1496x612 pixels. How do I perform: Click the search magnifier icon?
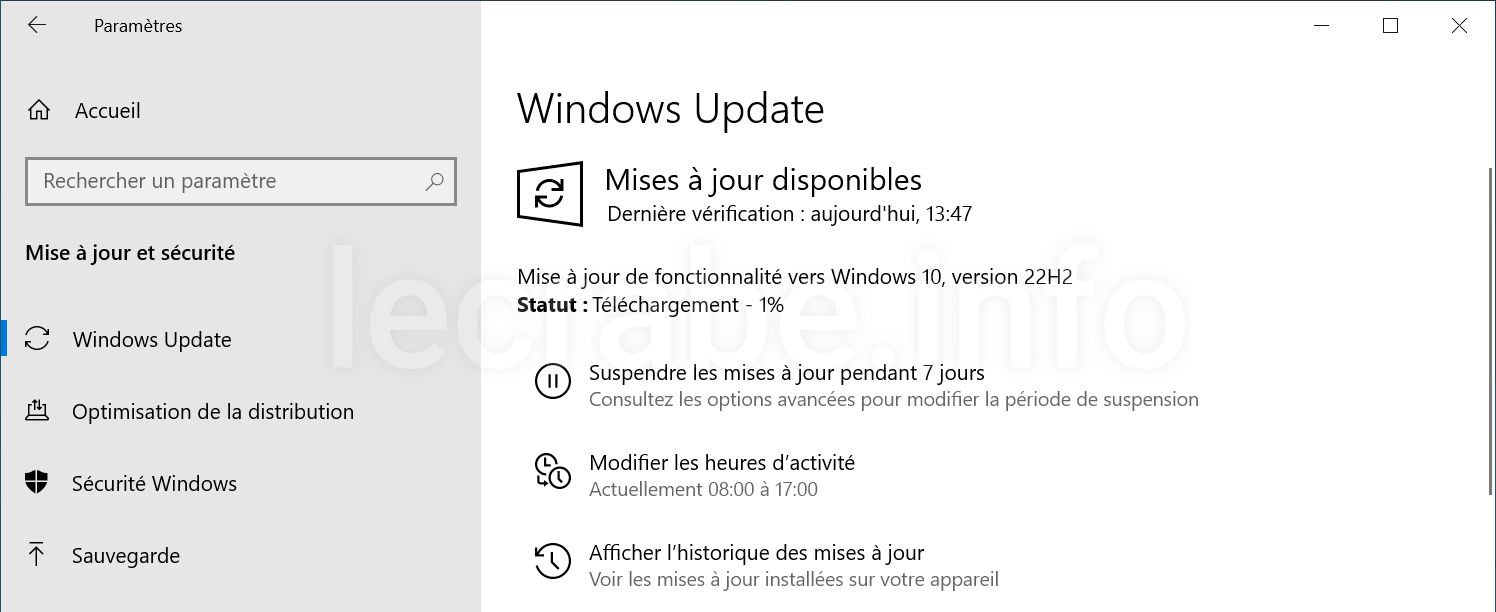(x=434, y=181)
